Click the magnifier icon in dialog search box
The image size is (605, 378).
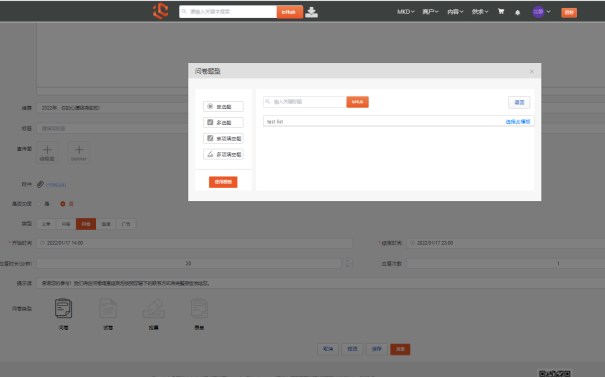click(268, 102)
